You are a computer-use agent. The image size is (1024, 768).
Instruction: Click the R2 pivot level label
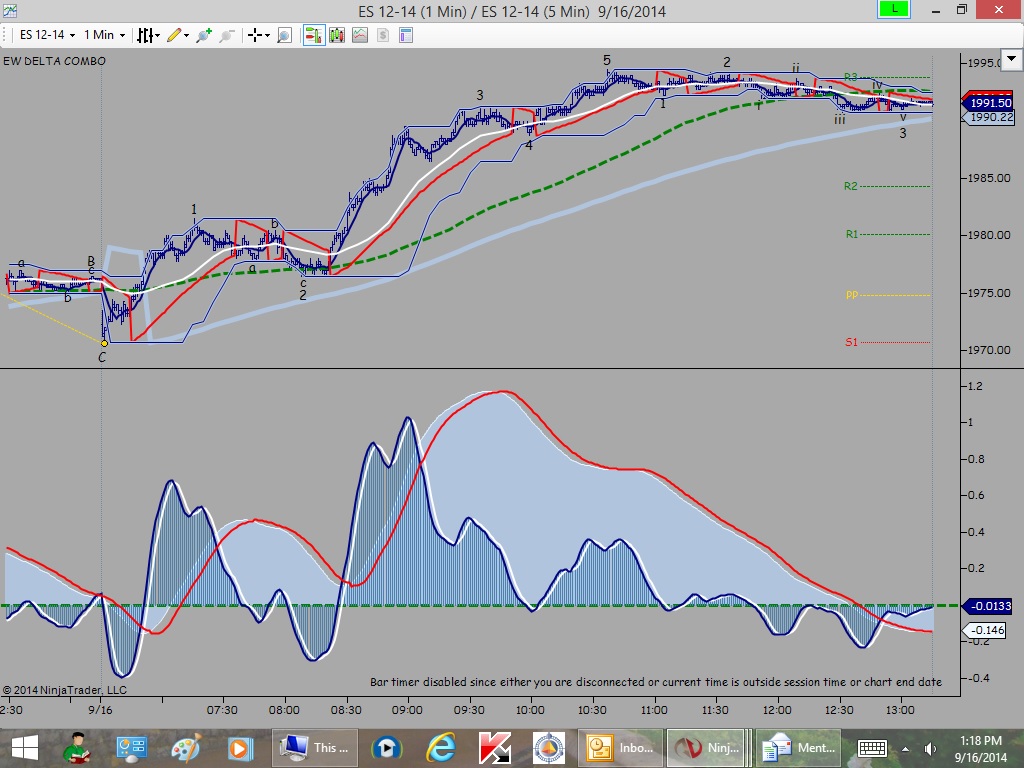tap(850, 186)
